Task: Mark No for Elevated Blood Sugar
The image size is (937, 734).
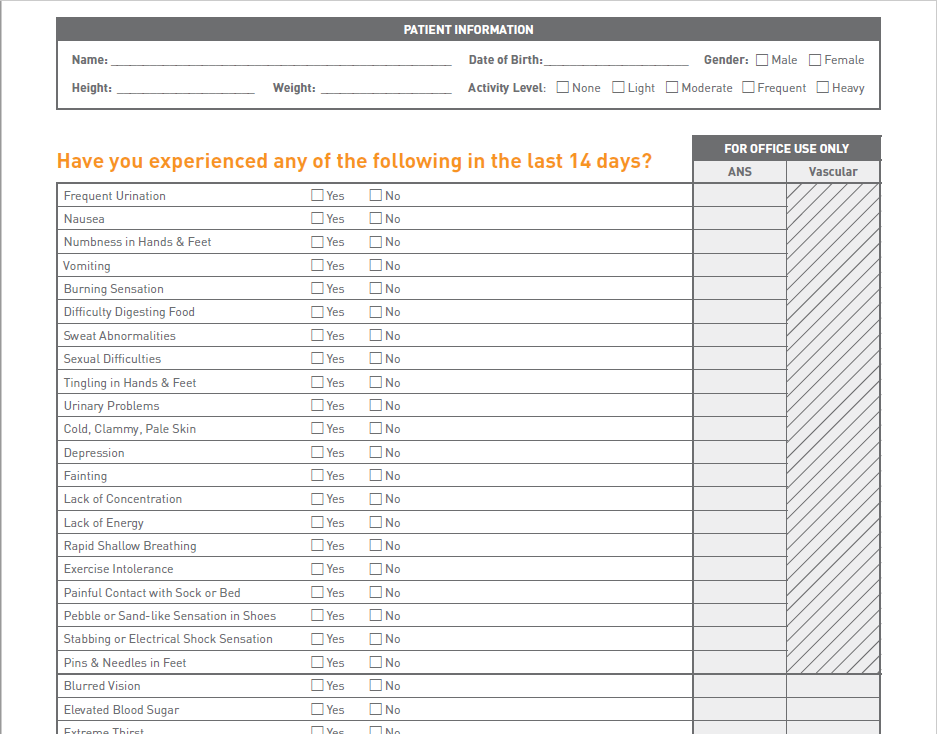Action: click(376, 709)
